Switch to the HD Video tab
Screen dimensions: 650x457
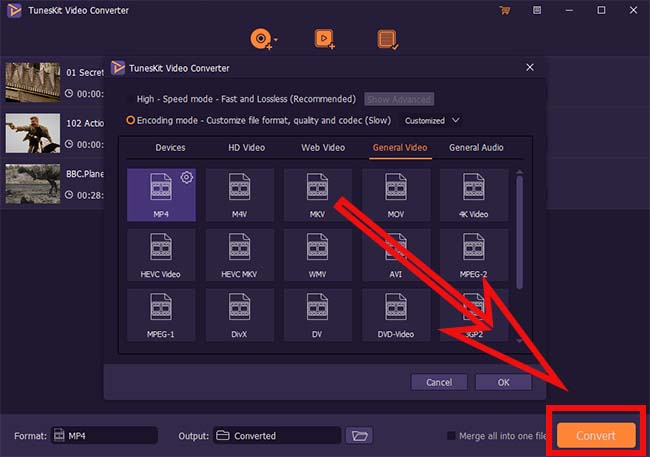click(247, 148)
